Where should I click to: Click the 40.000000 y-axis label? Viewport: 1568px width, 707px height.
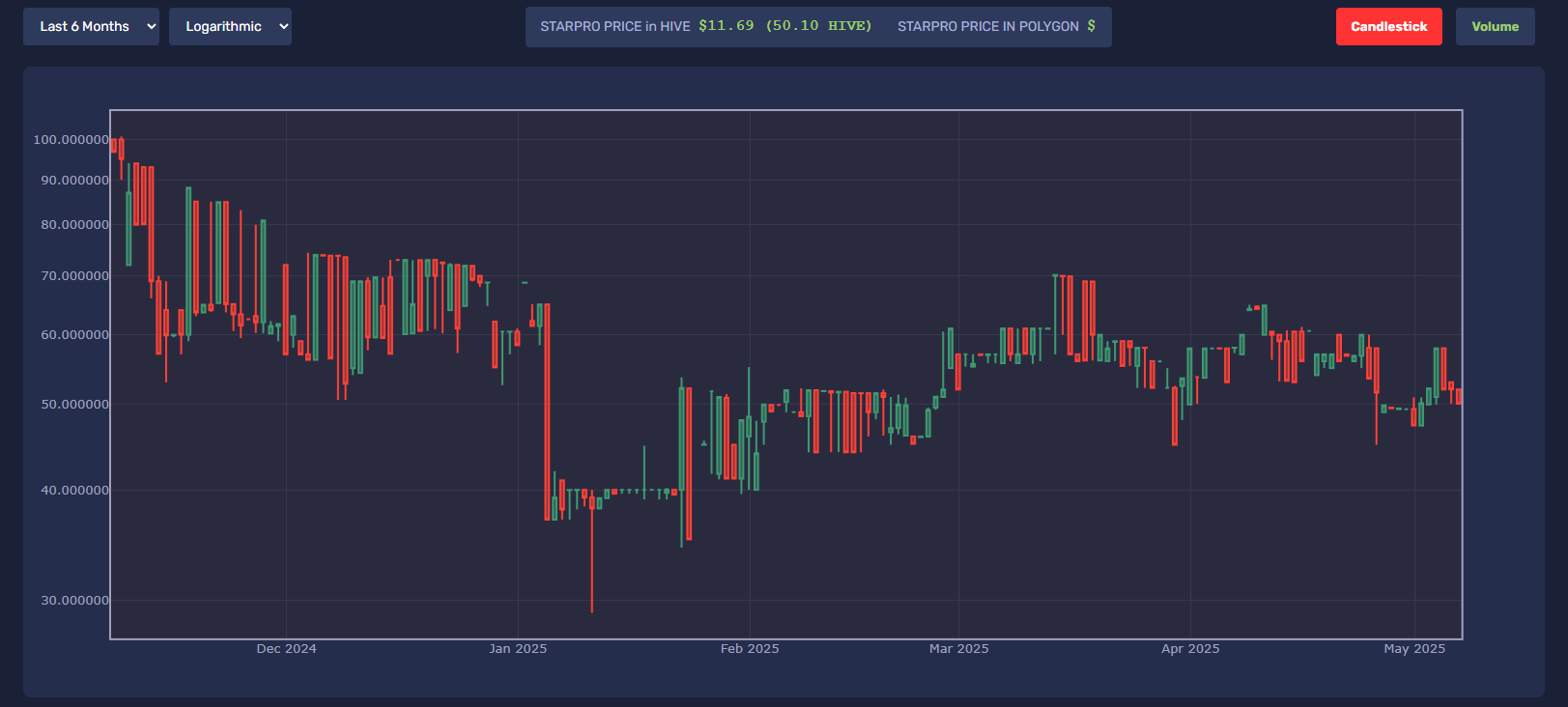coord(75,491)
